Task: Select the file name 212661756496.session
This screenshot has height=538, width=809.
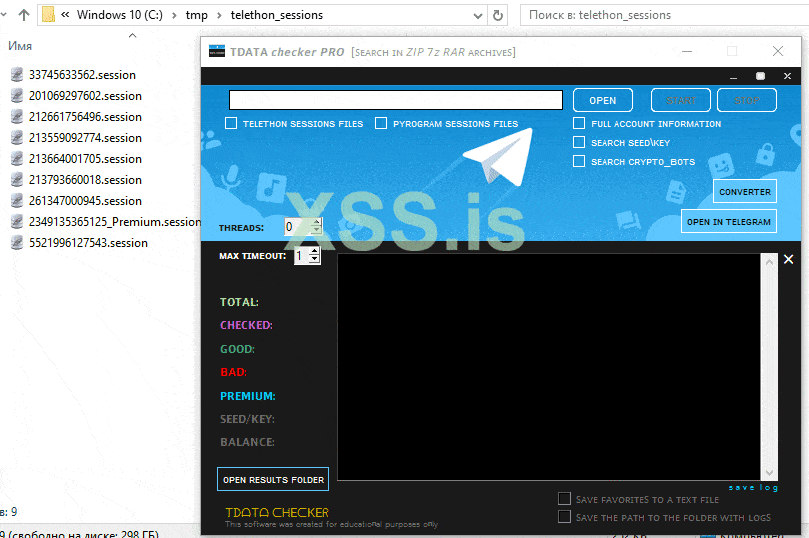Action: pyautogui.click(x=85, y=117)
